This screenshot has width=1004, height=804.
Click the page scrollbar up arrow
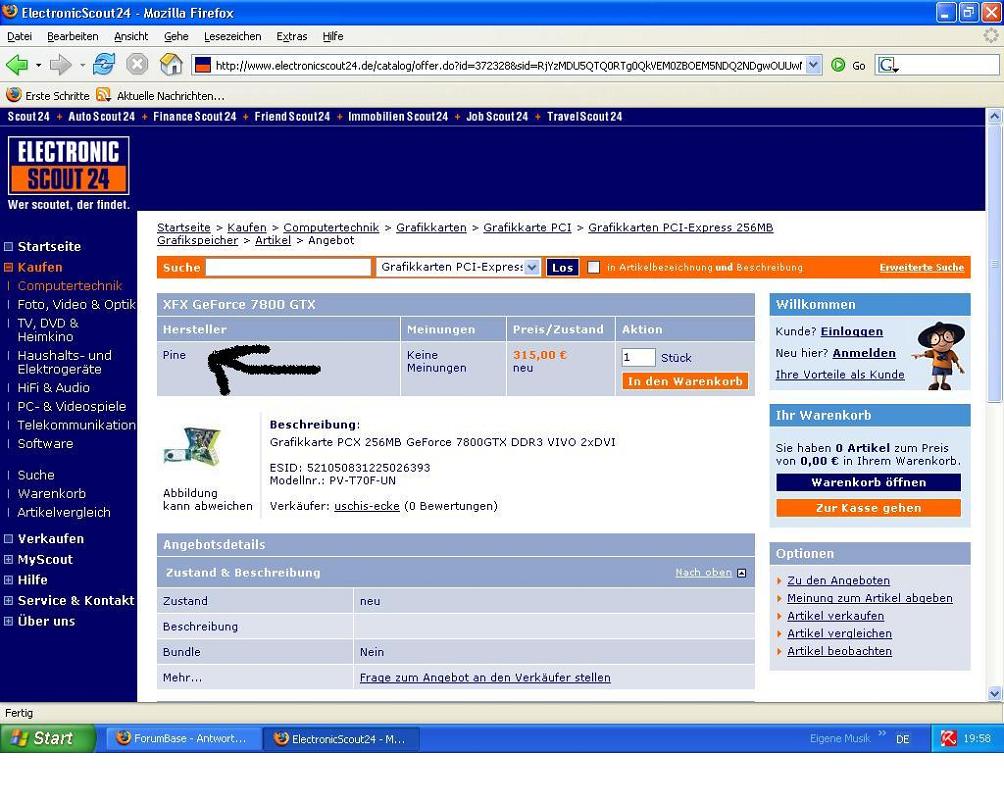pyautogui.click(x=994, y=116)
